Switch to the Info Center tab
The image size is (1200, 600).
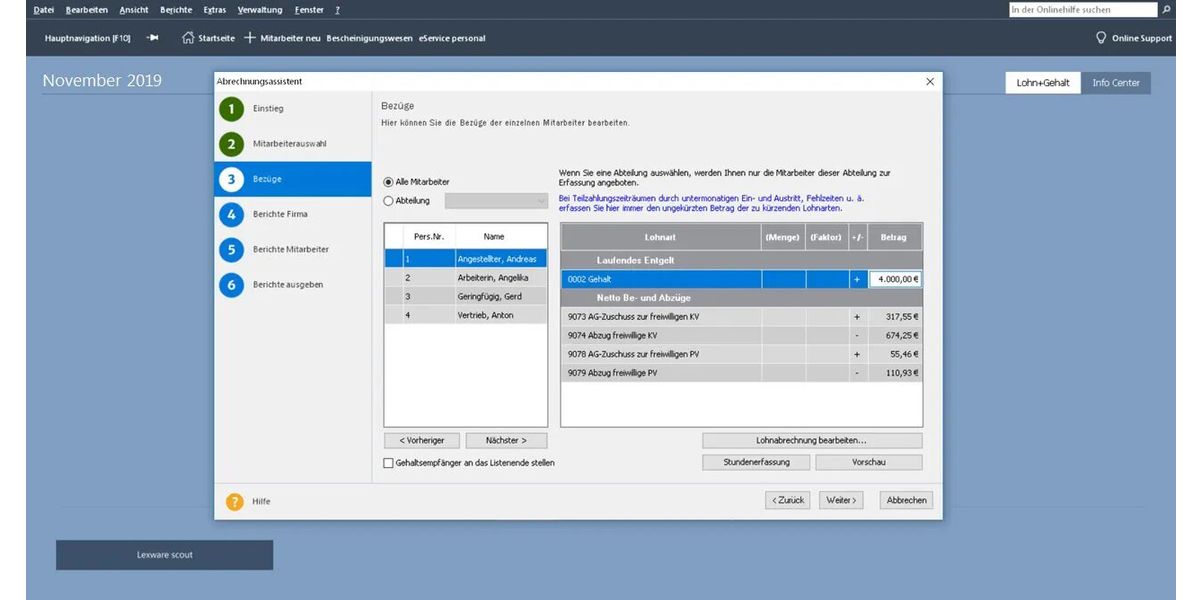(x=1115, y=83)
